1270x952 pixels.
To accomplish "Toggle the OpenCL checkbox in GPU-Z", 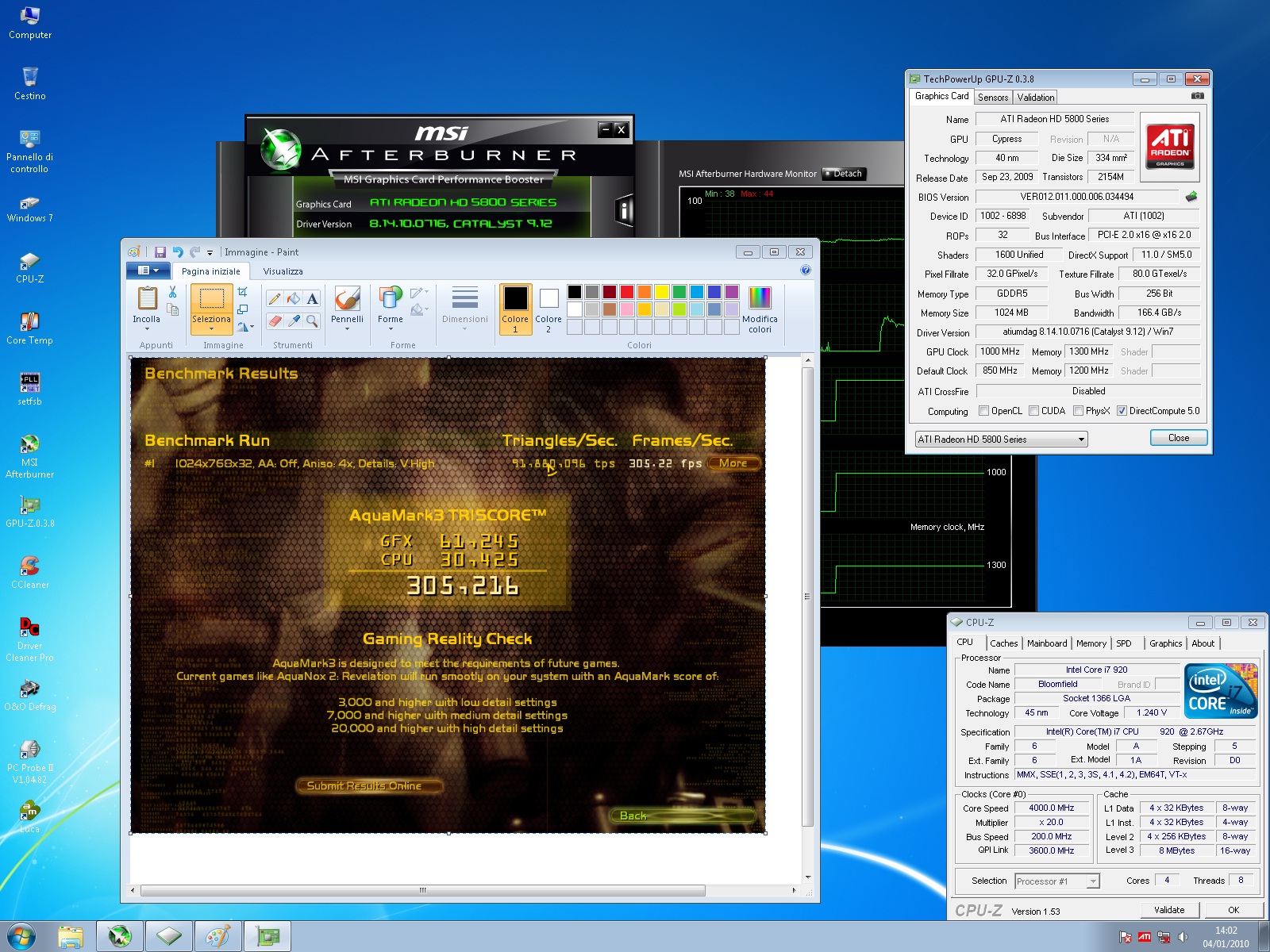I will coord(984,411).
